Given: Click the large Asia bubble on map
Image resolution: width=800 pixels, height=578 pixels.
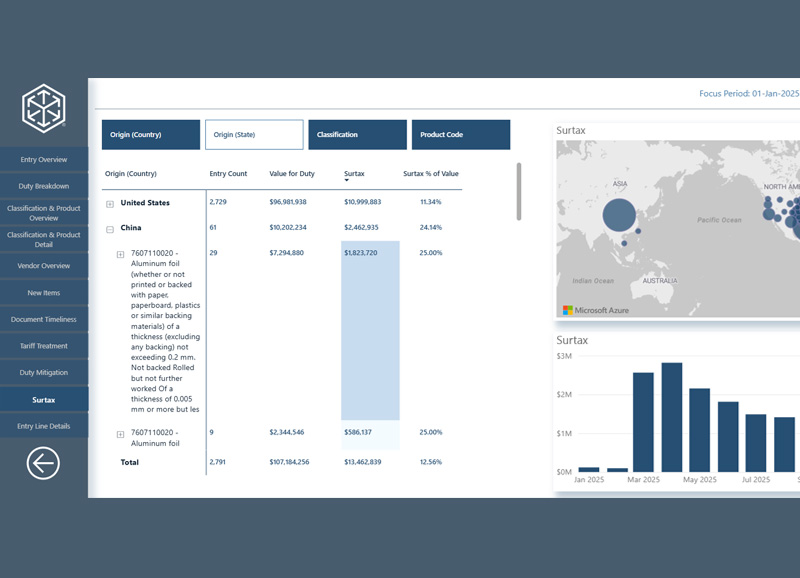Looking at the screenshot, I should pyautogui.click(x=619, y=215).
